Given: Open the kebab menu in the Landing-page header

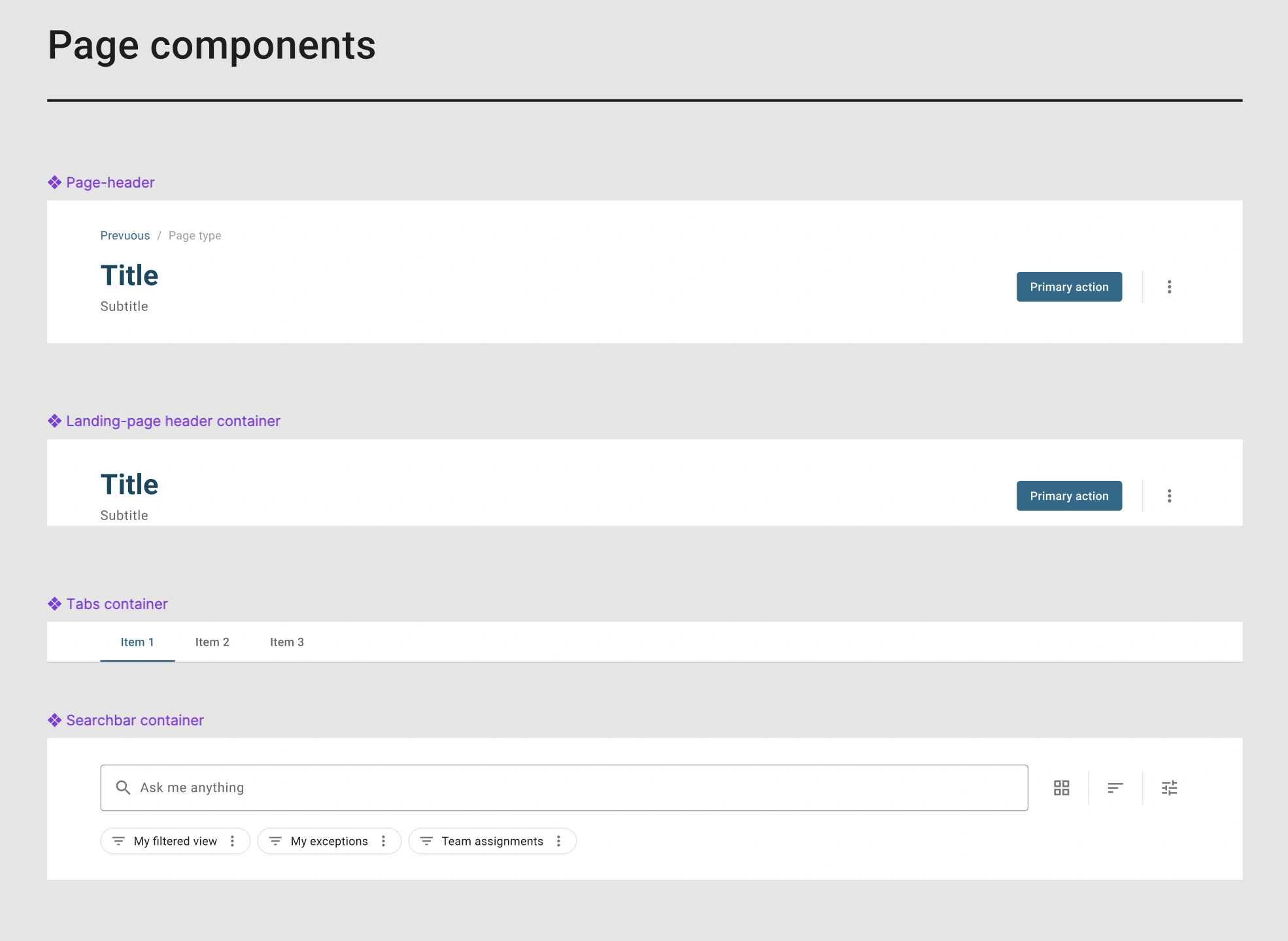Looking at the screenshot, I should point(1169,496).
